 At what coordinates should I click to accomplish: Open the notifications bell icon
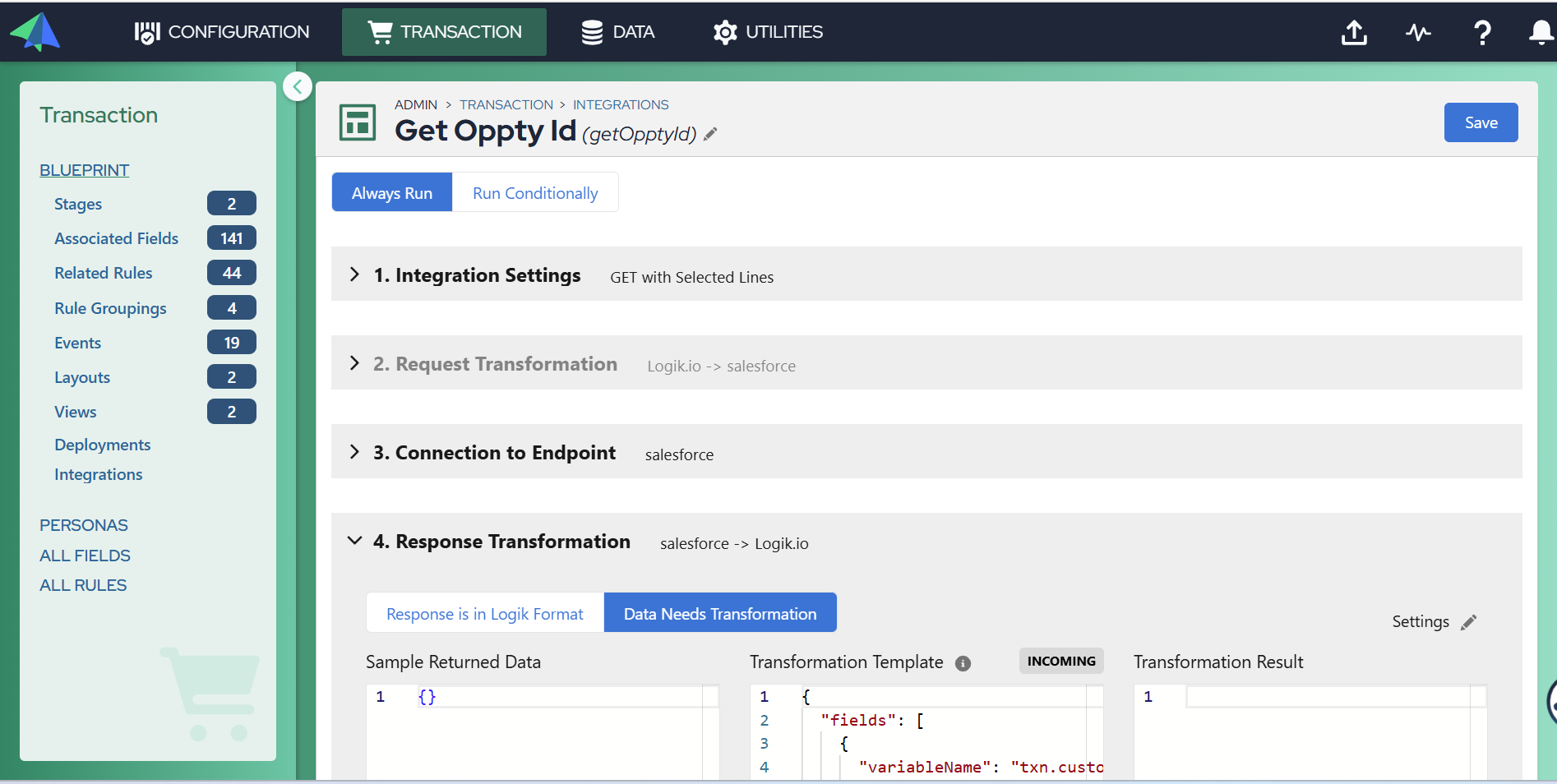click(x=1541, y=32)
